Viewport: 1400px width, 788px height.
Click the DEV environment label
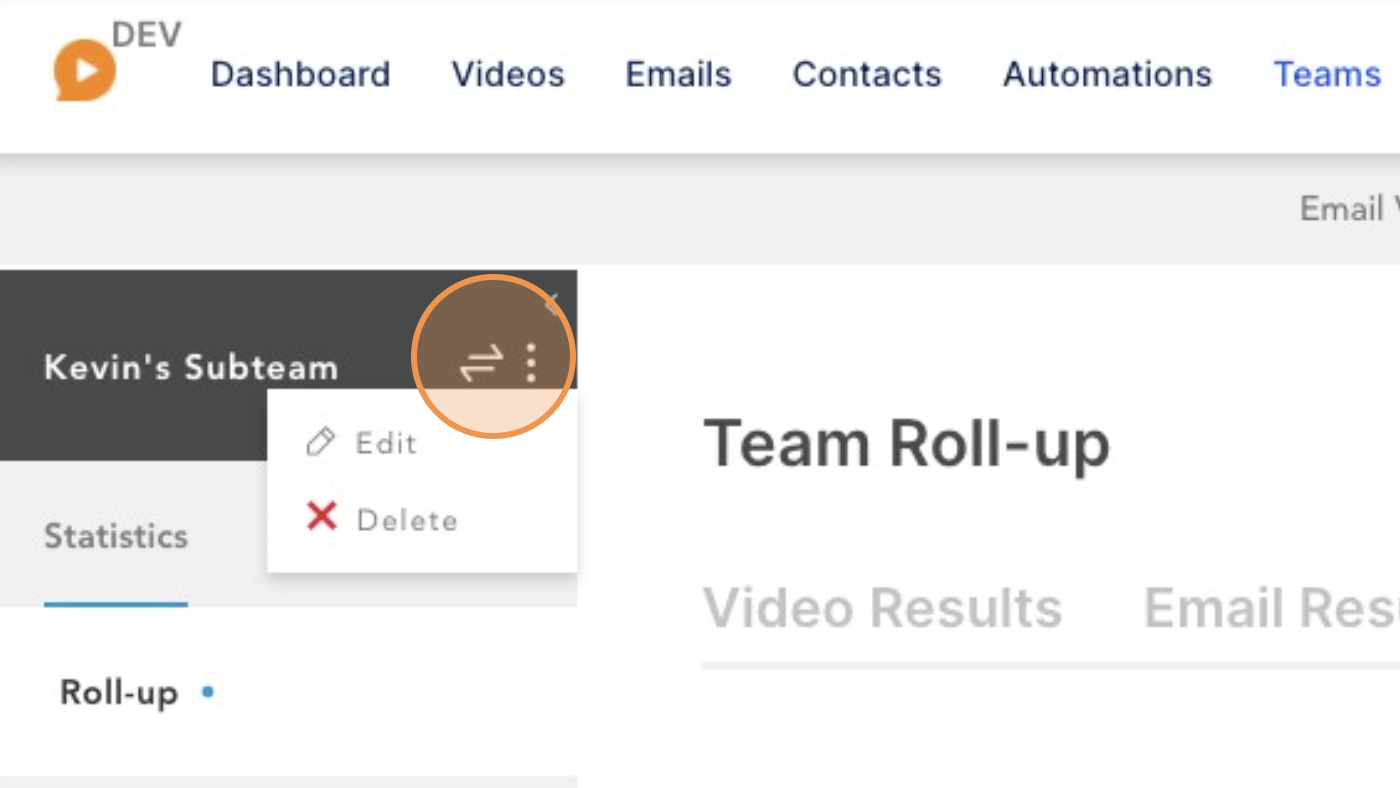coord(147,35)
